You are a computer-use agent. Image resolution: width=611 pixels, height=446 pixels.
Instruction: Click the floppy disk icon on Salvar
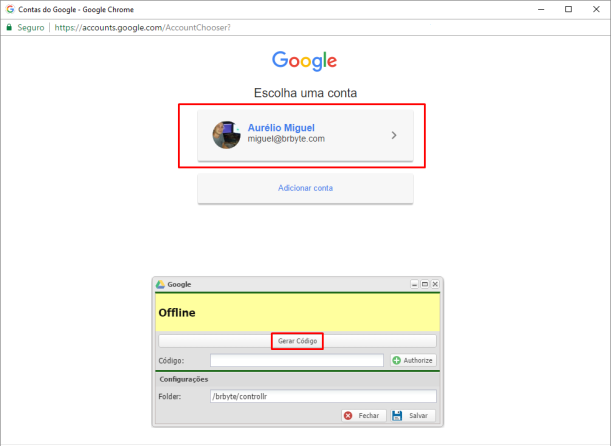(397, 415)
